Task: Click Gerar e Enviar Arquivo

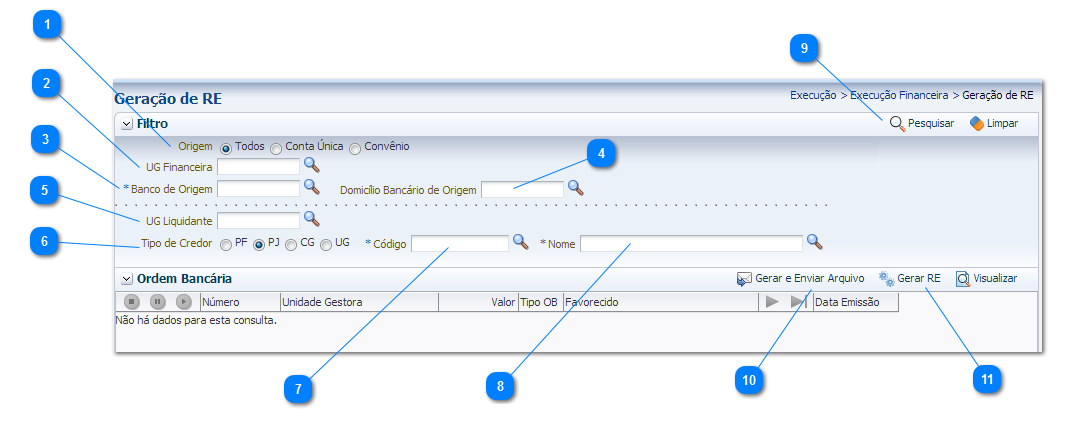Action: click(800, 278)
